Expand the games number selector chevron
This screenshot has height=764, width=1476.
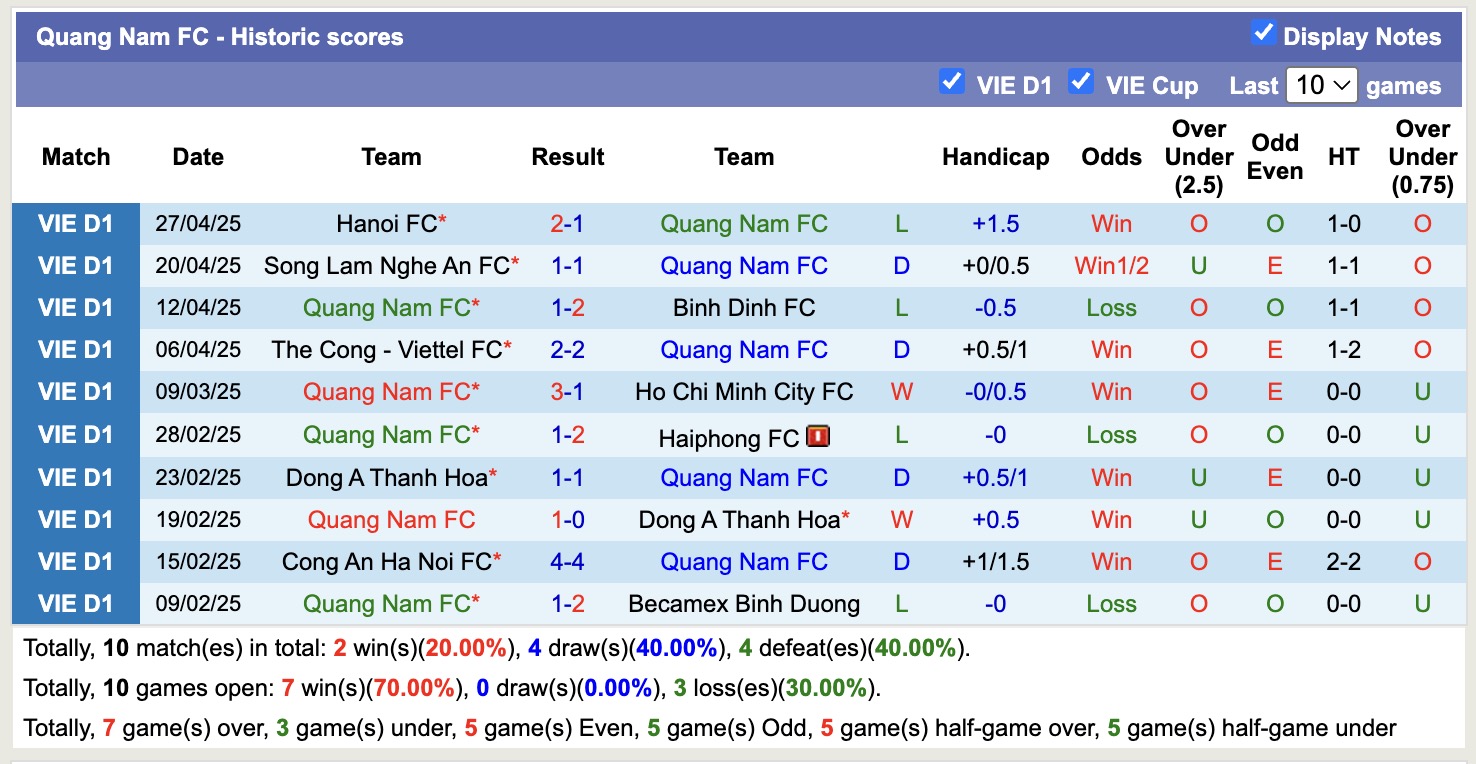tap(1341, 85)
